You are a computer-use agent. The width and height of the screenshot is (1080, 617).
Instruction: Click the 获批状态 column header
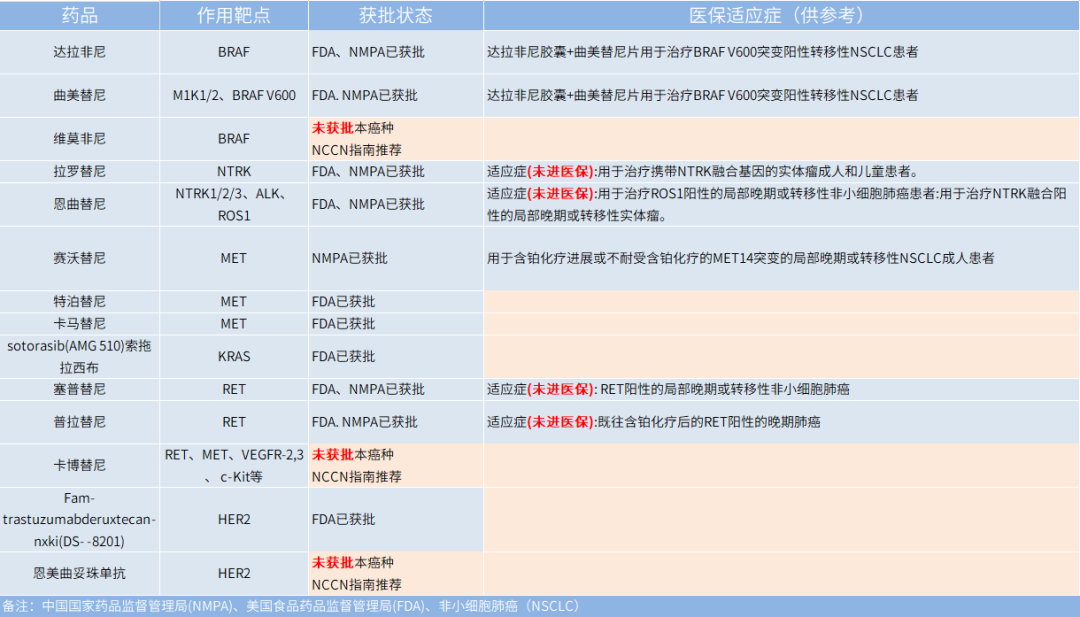click(395, 15)
